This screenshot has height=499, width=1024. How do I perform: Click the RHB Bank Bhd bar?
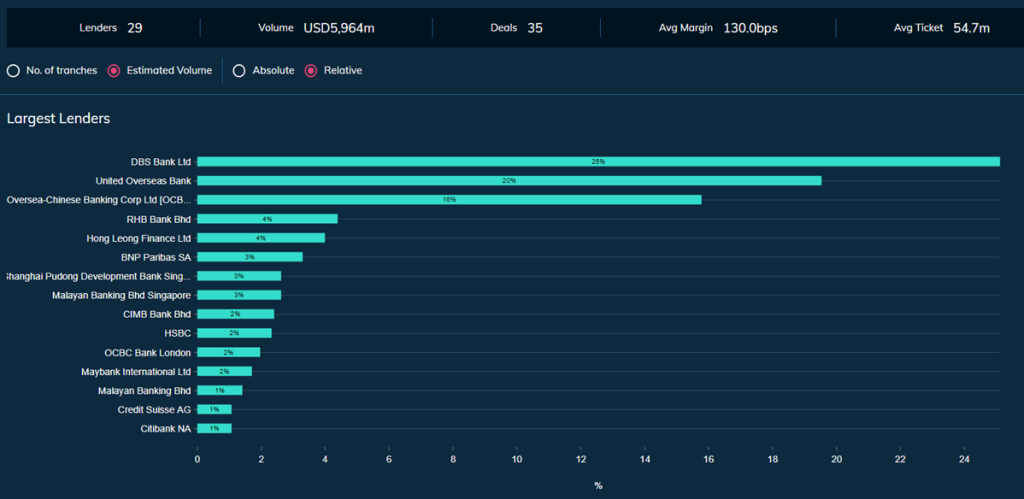(267, 219)
